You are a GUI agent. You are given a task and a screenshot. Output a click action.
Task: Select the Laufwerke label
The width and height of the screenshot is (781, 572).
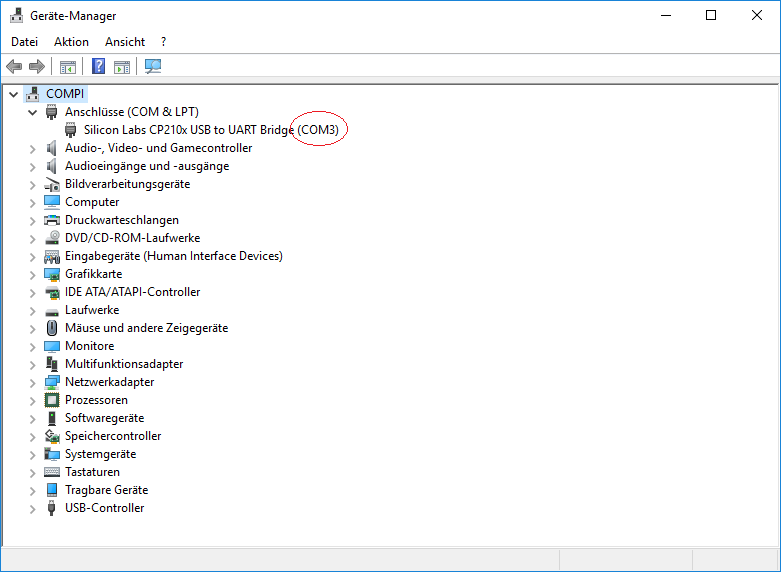(x=92, y=310)
